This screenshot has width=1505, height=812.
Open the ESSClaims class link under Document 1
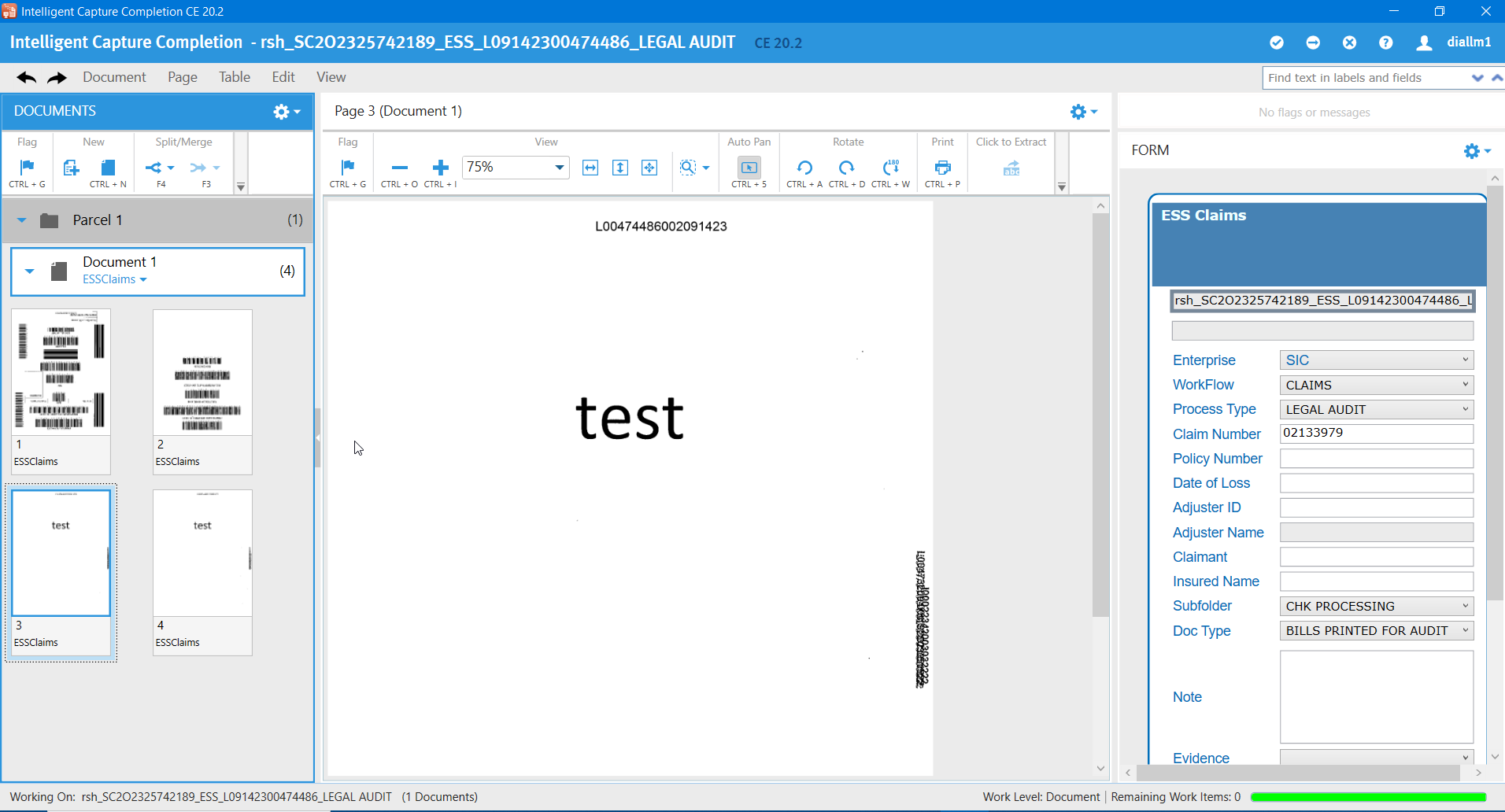[110, 279]
